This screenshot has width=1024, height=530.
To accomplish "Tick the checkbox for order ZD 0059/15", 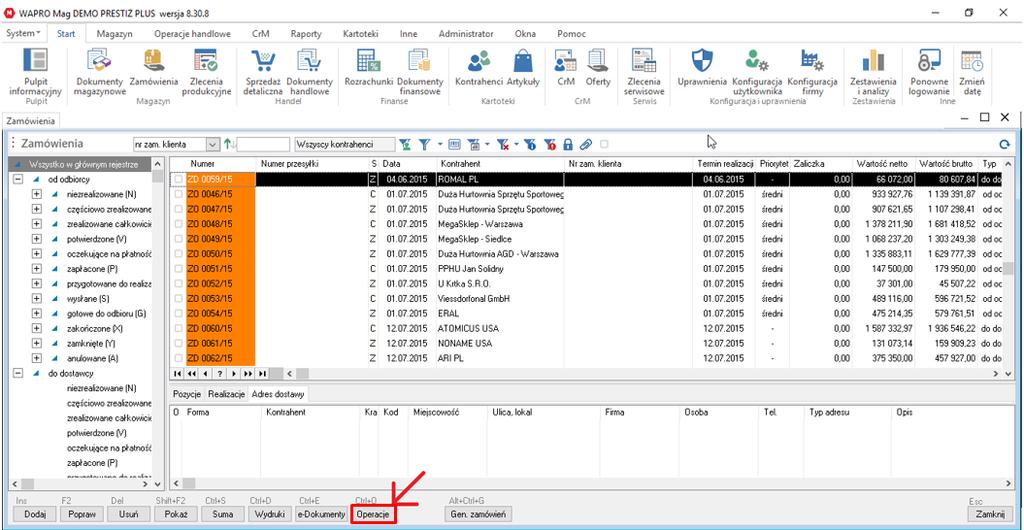I will click(x=179, y=179).
